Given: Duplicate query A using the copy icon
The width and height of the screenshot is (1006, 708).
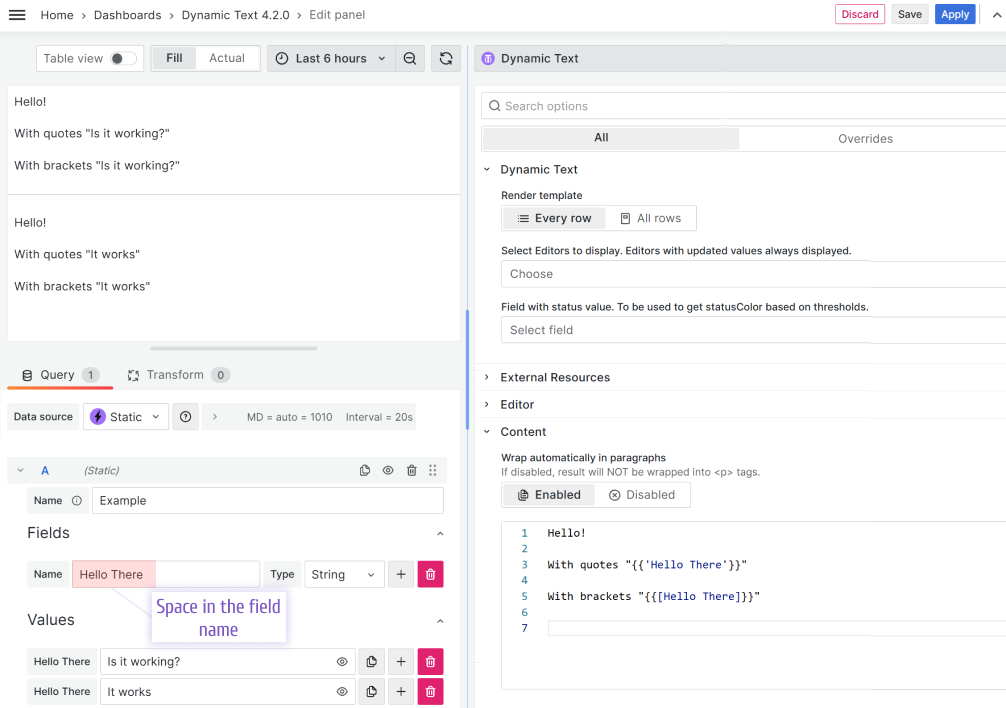Looking at the screenshot, I should point(365,470).
